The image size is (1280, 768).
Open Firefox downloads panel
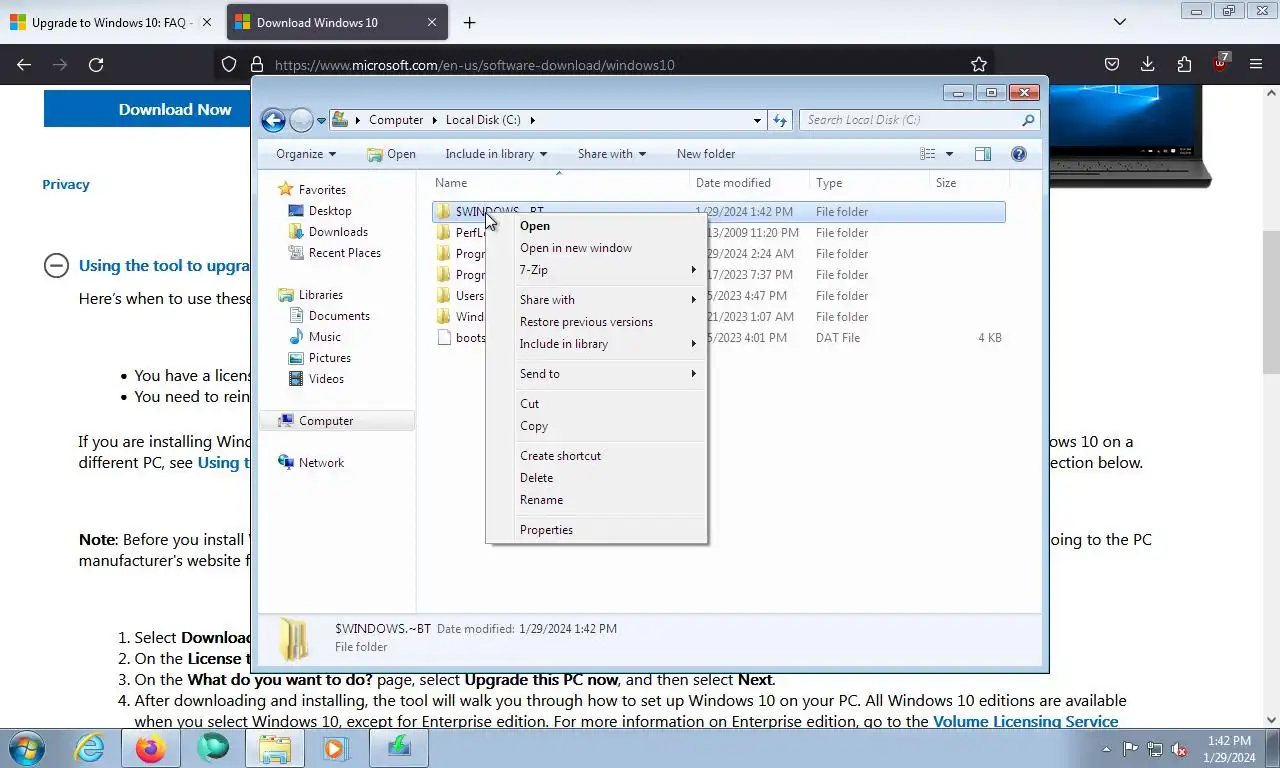click(1148, 64)
